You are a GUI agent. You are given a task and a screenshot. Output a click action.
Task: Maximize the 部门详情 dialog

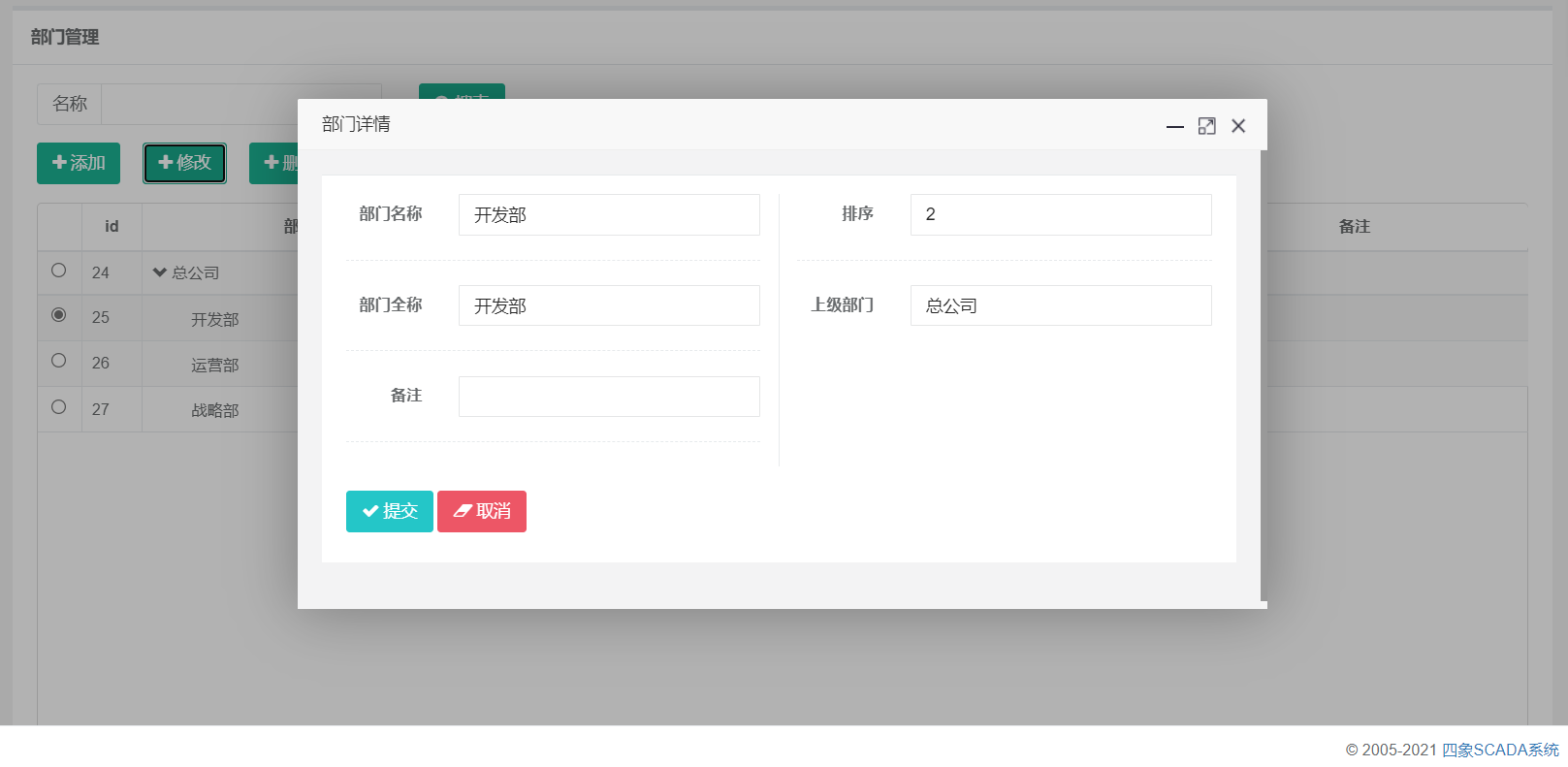coord(1206,126)
